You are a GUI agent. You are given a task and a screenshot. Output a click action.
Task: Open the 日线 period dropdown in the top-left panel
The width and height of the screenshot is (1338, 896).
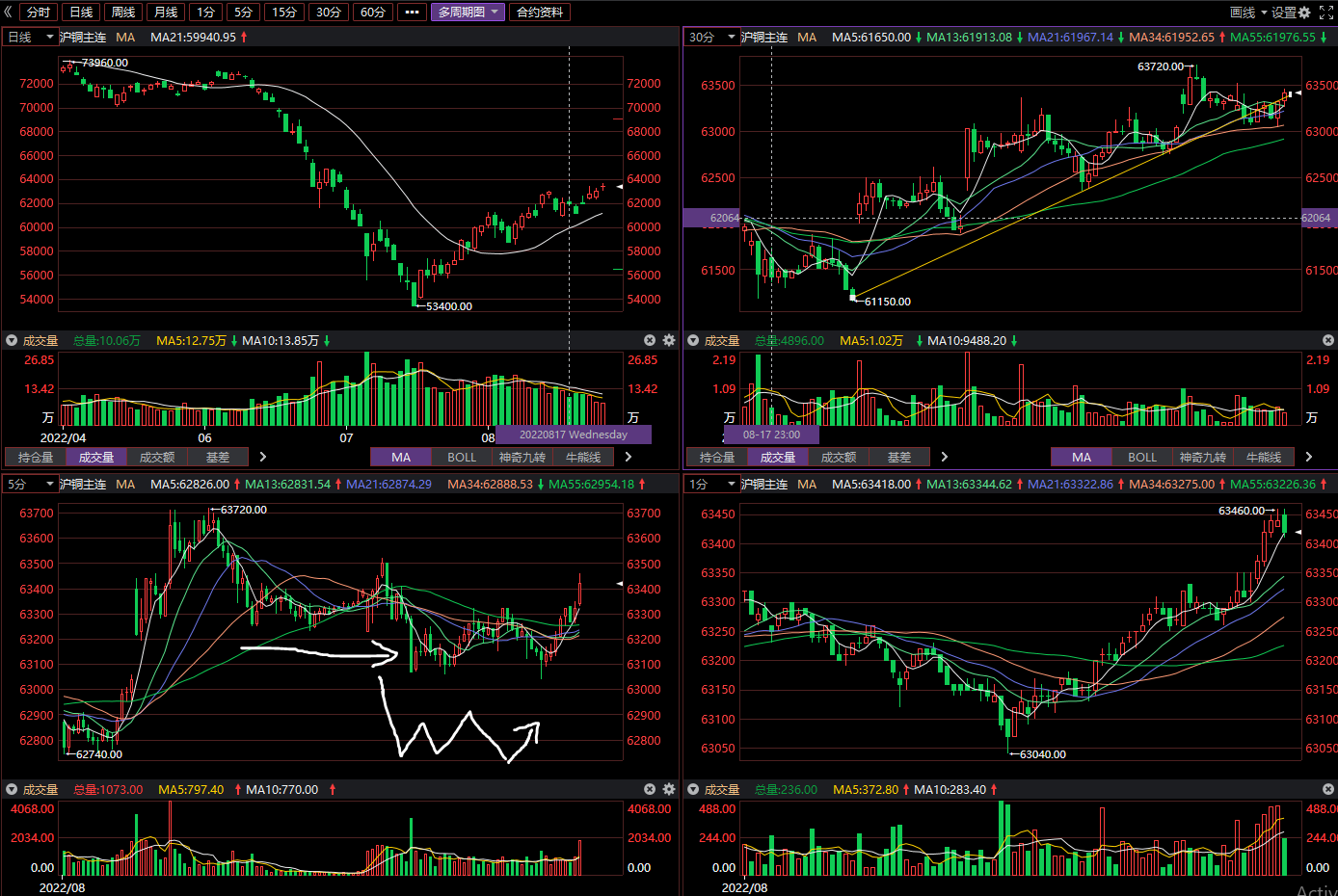[31, 37]
